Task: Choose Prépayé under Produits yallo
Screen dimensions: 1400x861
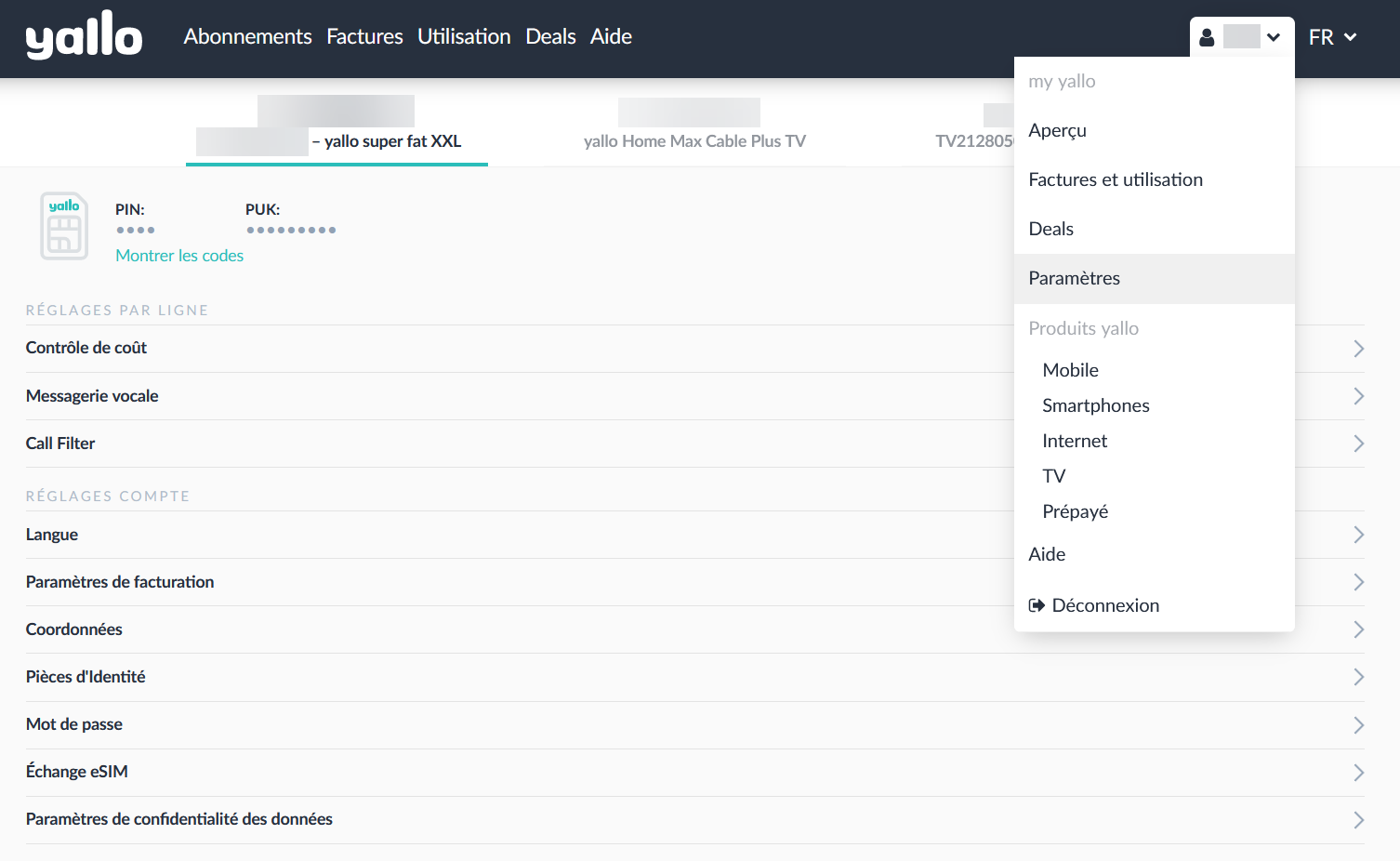Action: click(x=1076, y=511)
